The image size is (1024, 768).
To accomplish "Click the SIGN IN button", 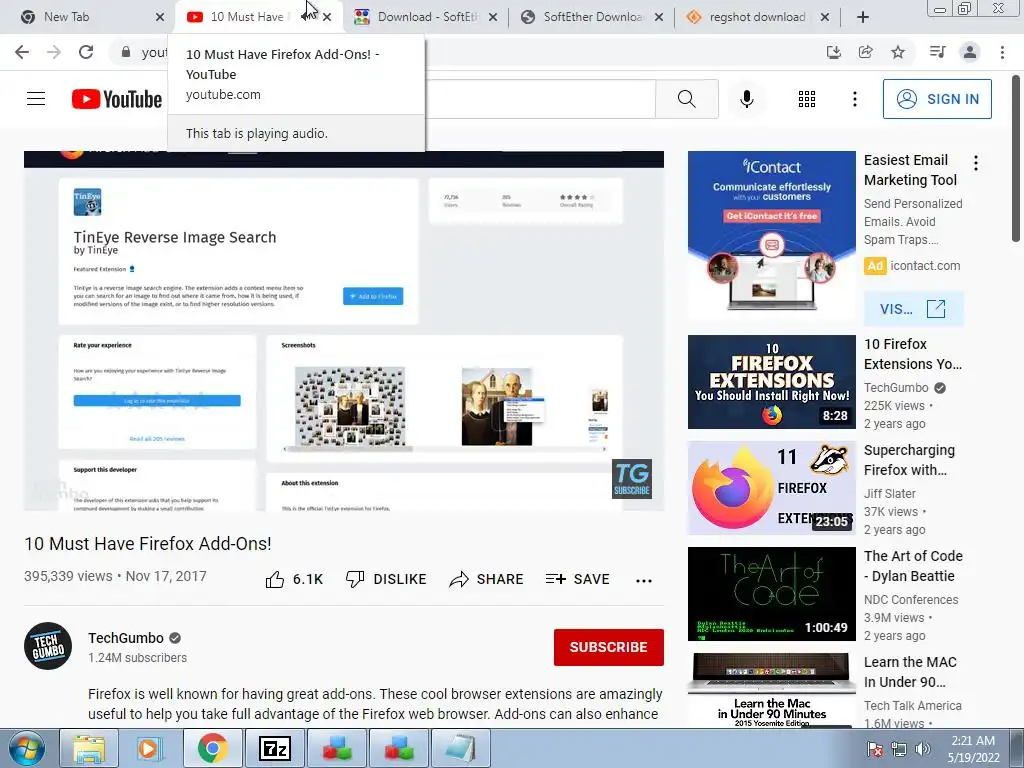I will [937, 99].
